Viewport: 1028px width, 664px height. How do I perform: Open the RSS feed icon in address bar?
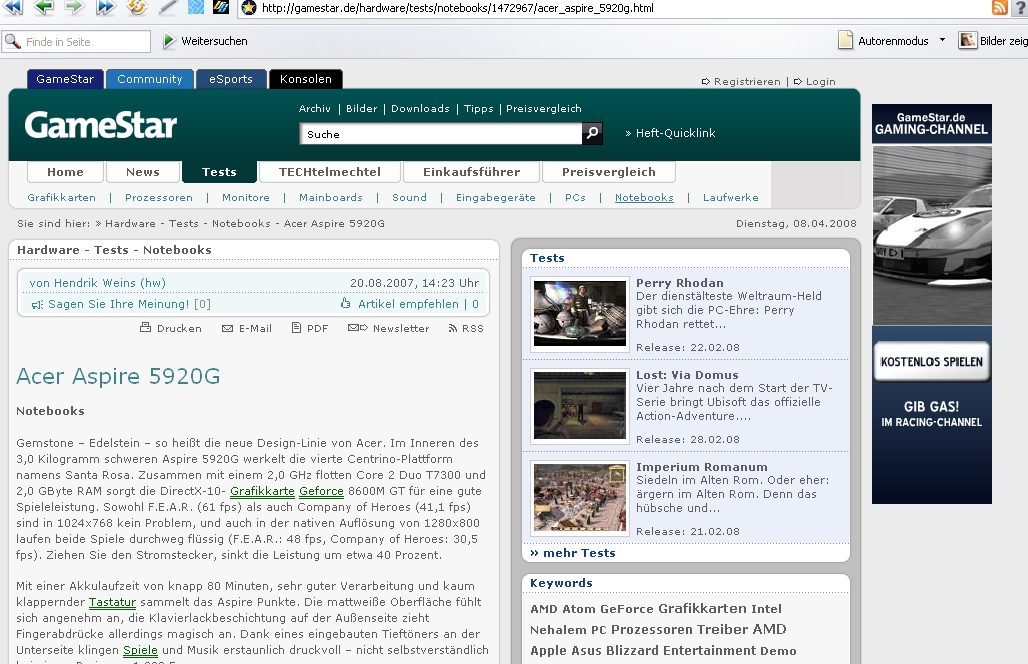[999, 8]
